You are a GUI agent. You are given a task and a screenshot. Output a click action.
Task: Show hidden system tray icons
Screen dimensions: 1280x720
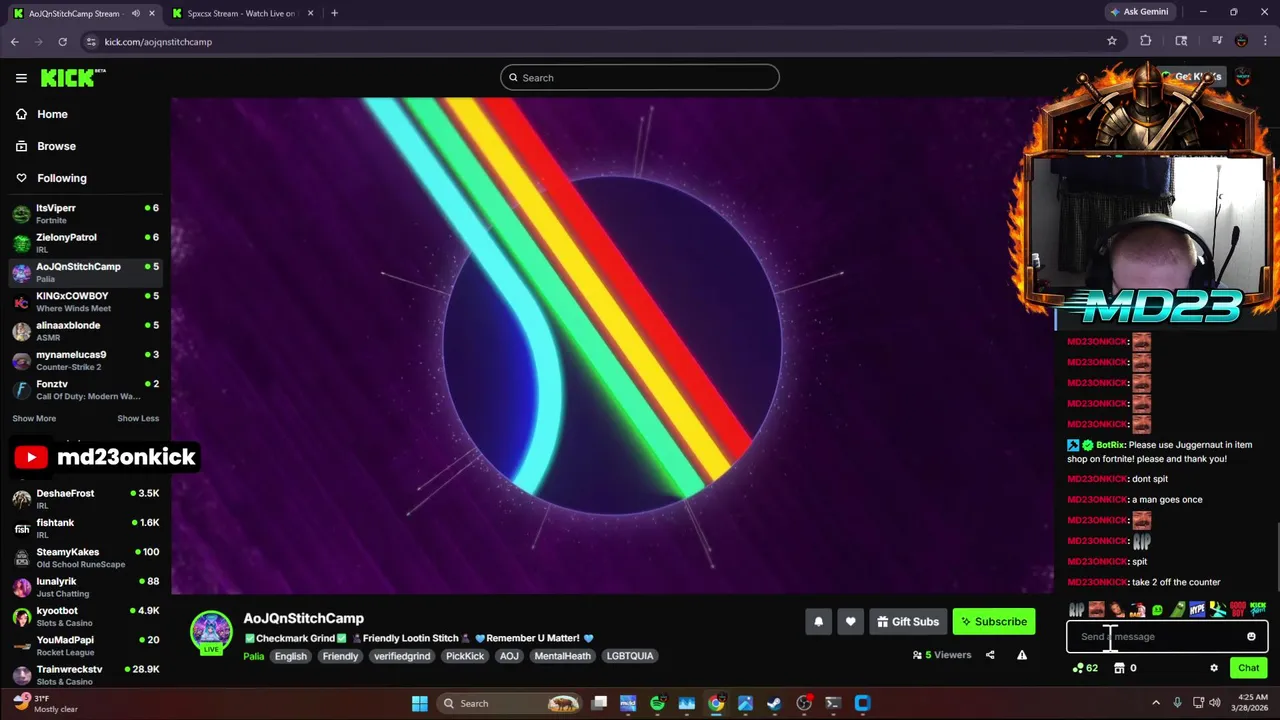tap(1156, 703)
